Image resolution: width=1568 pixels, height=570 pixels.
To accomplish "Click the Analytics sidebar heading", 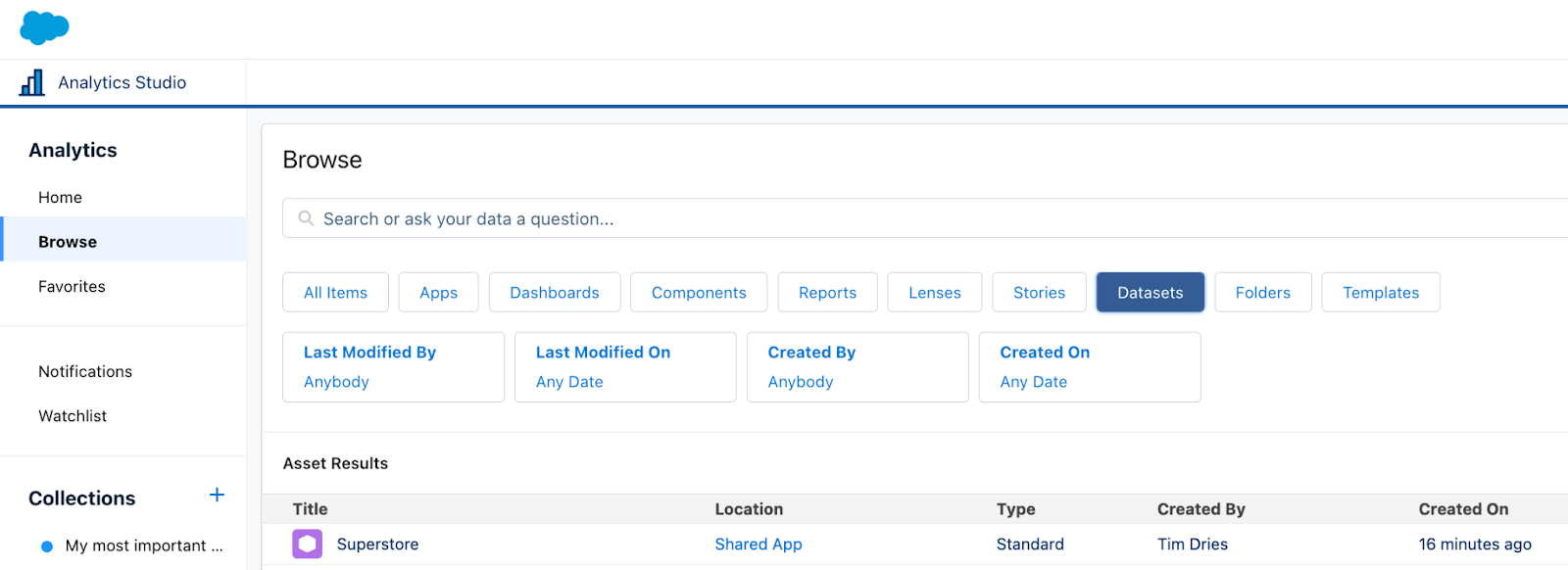I will [x=73, y=150].
